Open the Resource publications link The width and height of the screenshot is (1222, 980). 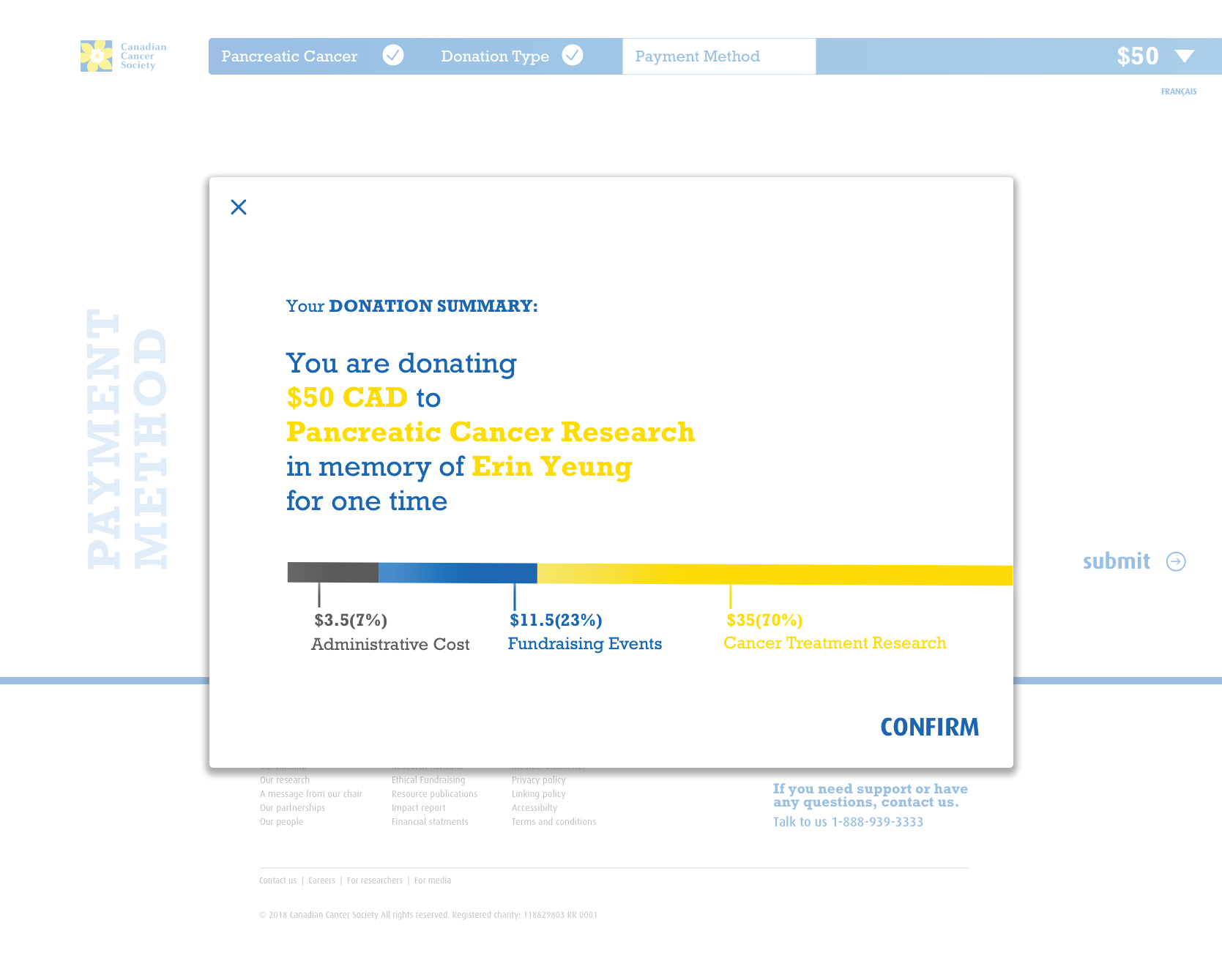434,794
